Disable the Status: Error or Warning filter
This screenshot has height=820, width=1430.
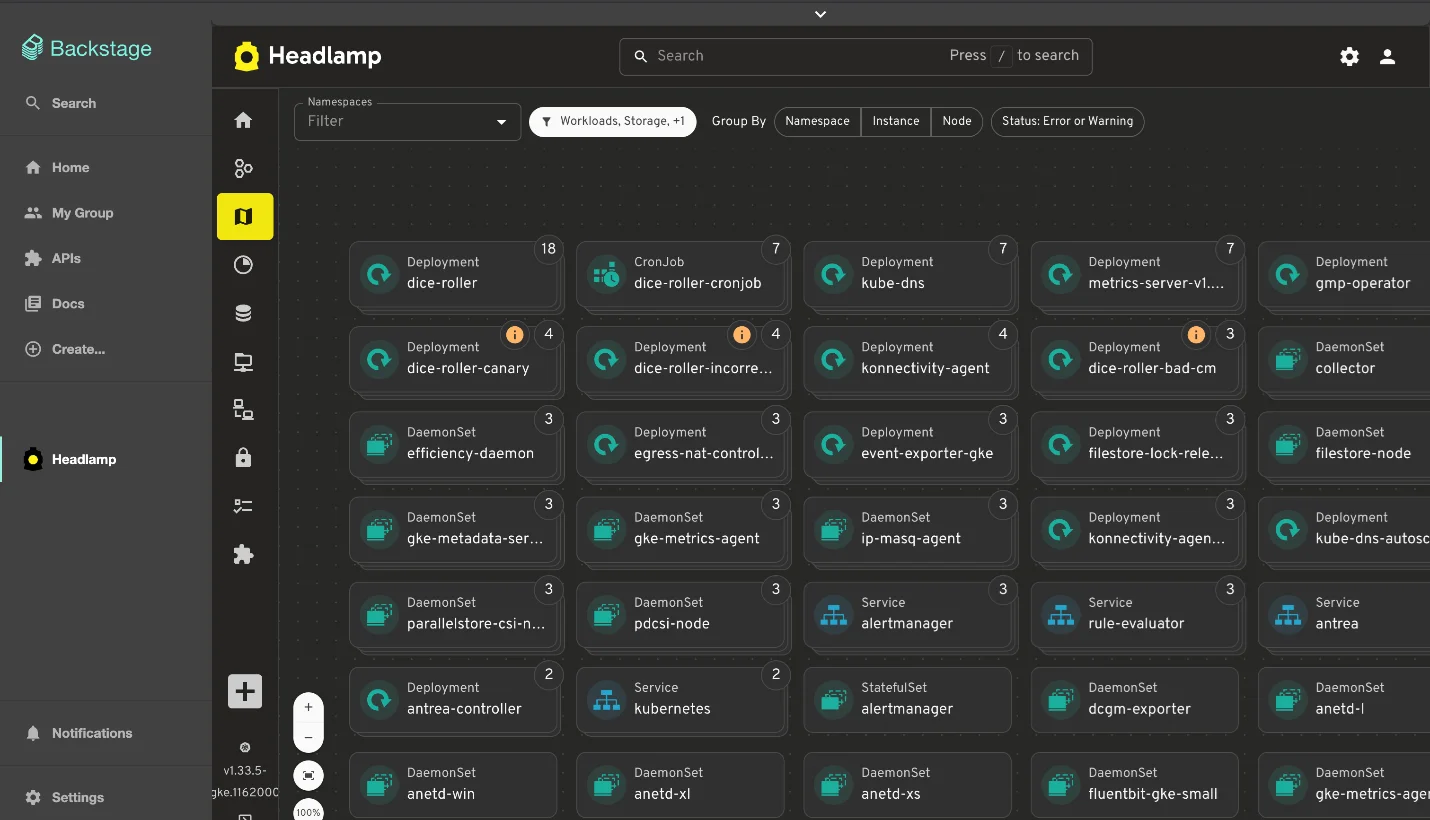click(1067, 121)
